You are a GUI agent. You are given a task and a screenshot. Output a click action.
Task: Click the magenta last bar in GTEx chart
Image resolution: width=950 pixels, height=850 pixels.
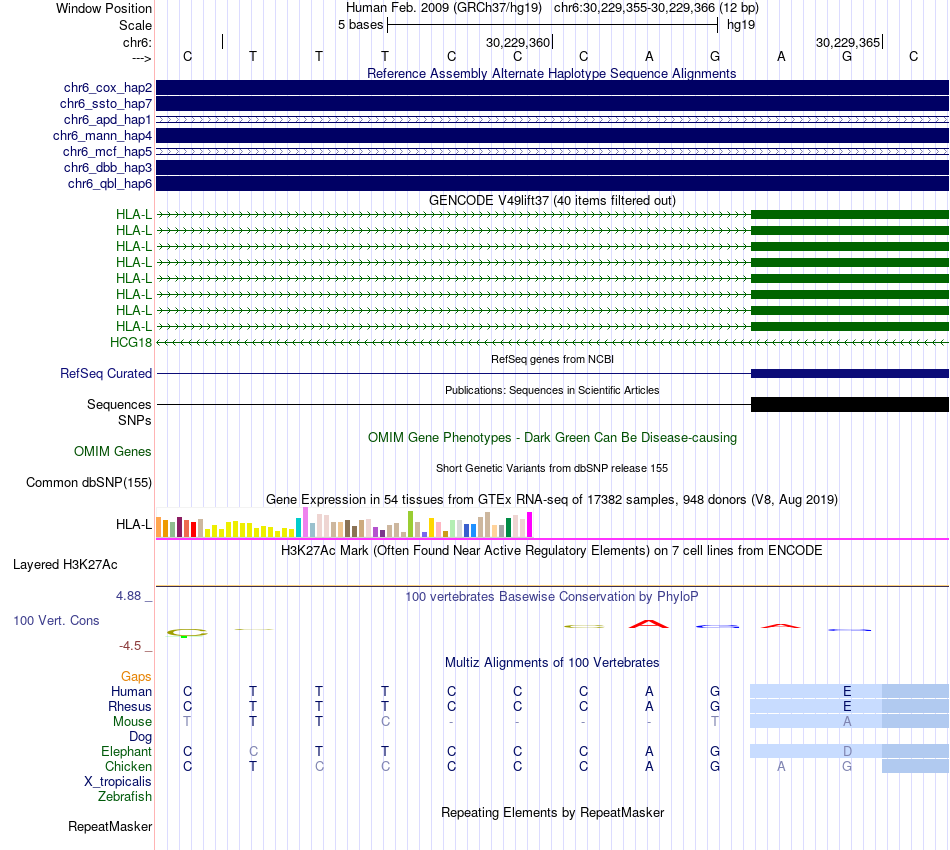(530, 525)
